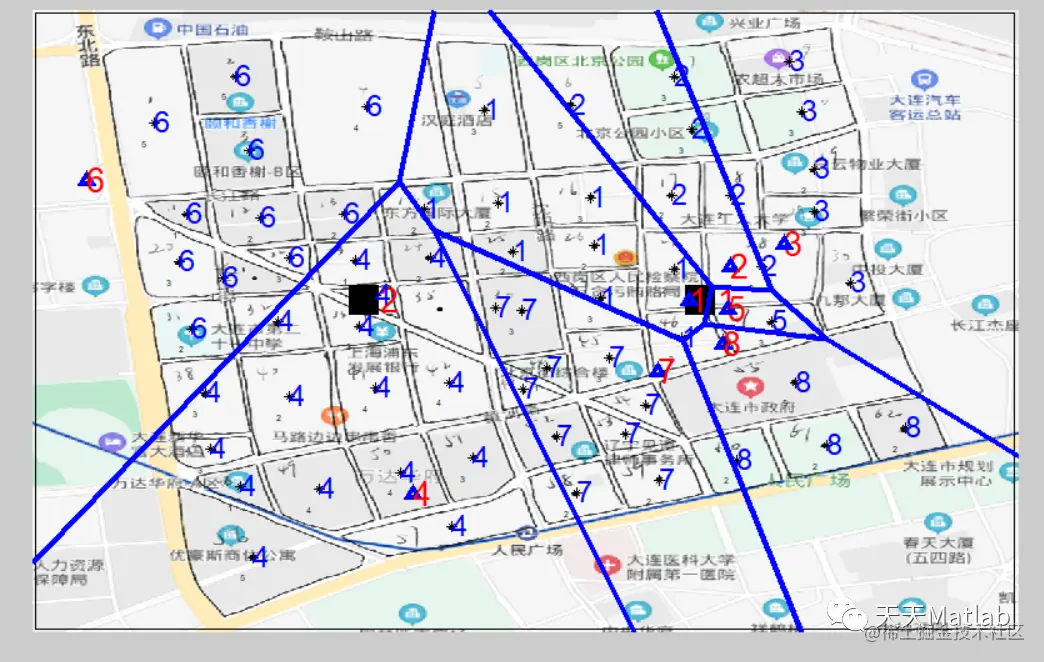Select the red hospital icon 大连医科大学附属第一医院
Screen dimensions: 1044x662
pyautogui.click(x=607, y=565)
